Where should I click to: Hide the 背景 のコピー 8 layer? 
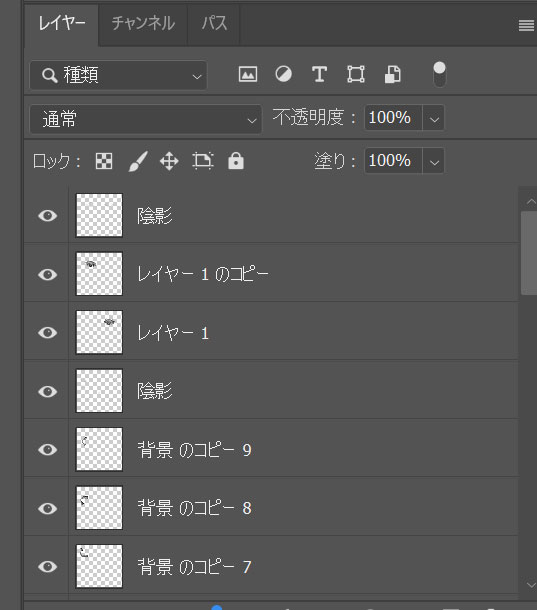point(47,508)
